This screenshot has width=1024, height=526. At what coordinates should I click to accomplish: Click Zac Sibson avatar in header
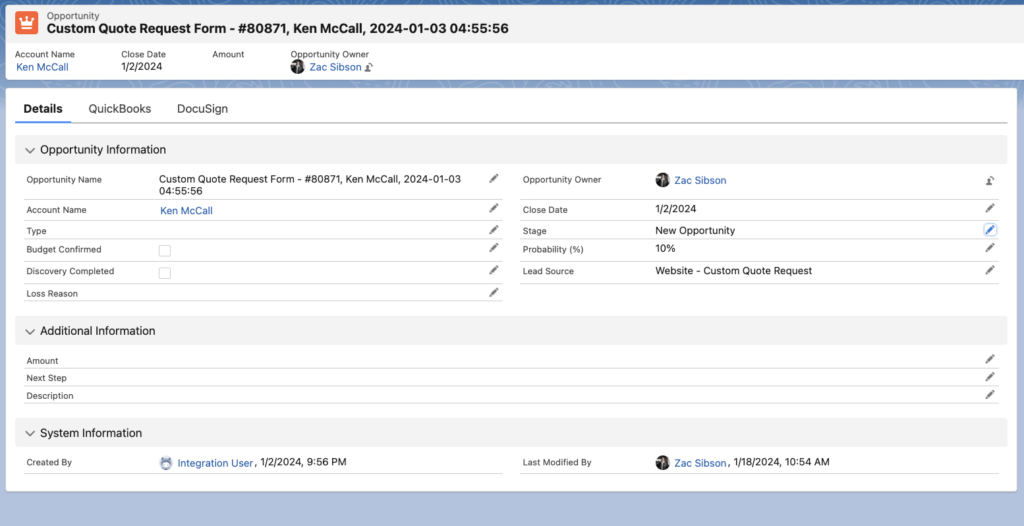(x=298, y=67)
